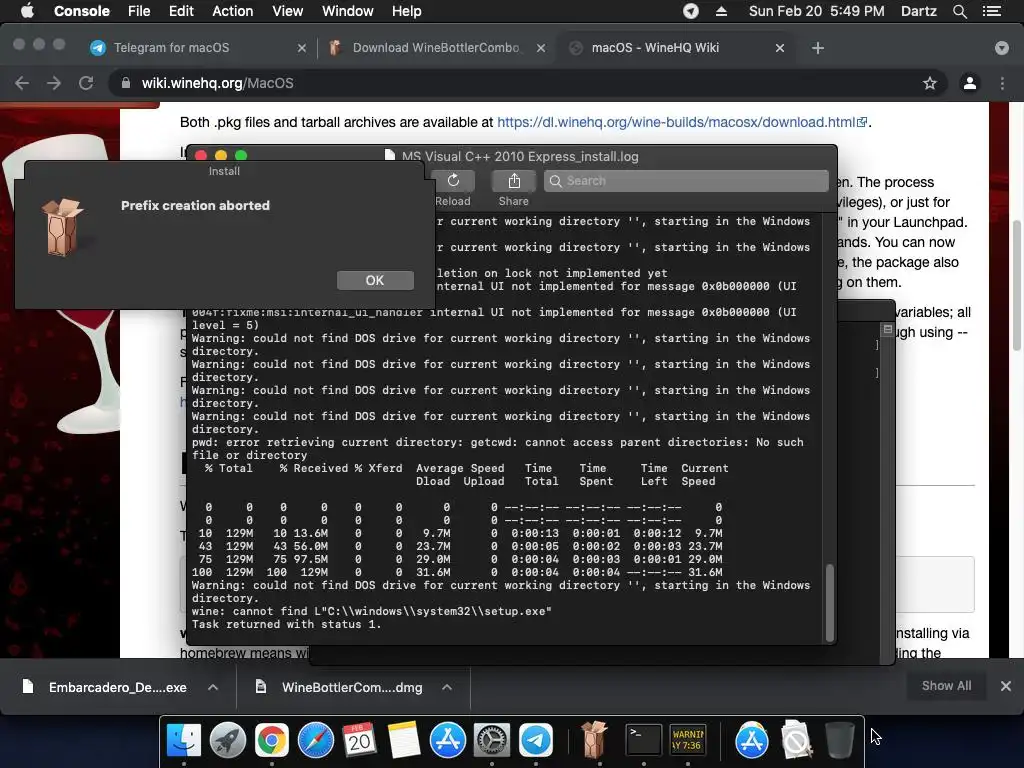1024x768 pixels.
Task: Expand options for Embarcadero_De....exe download
Action: point(213,687)
